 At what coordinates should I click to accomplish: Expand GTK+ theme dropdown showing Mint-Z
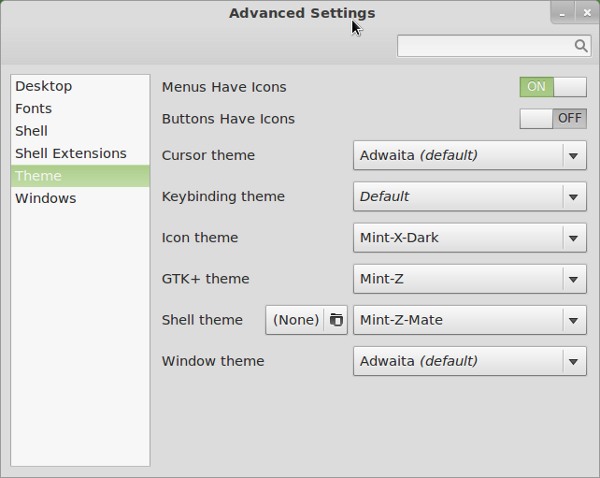[x=470, y=279]
